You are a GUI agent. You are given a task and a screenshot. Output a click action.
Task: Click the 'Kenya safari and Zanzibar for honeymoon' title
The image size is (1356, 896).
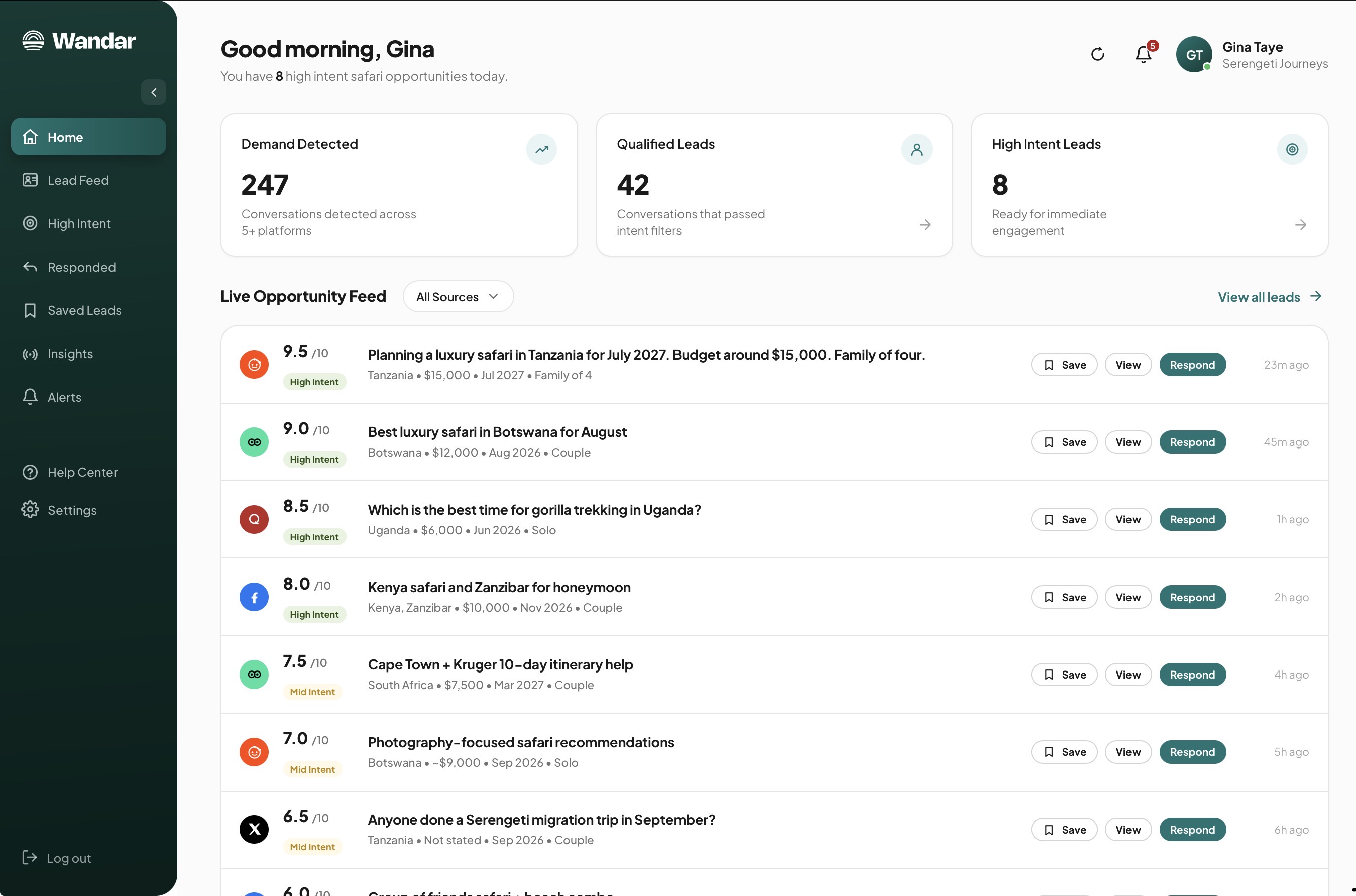click(x=499, y=587)
